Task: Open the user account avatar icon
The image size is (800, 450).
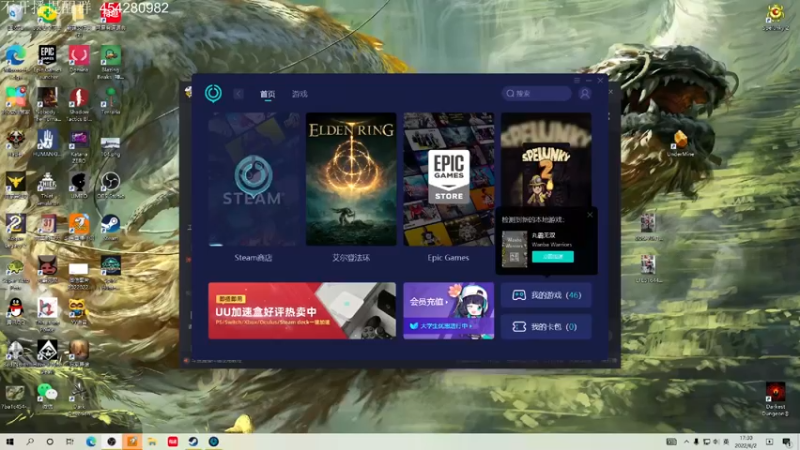Action: (585, 93)
